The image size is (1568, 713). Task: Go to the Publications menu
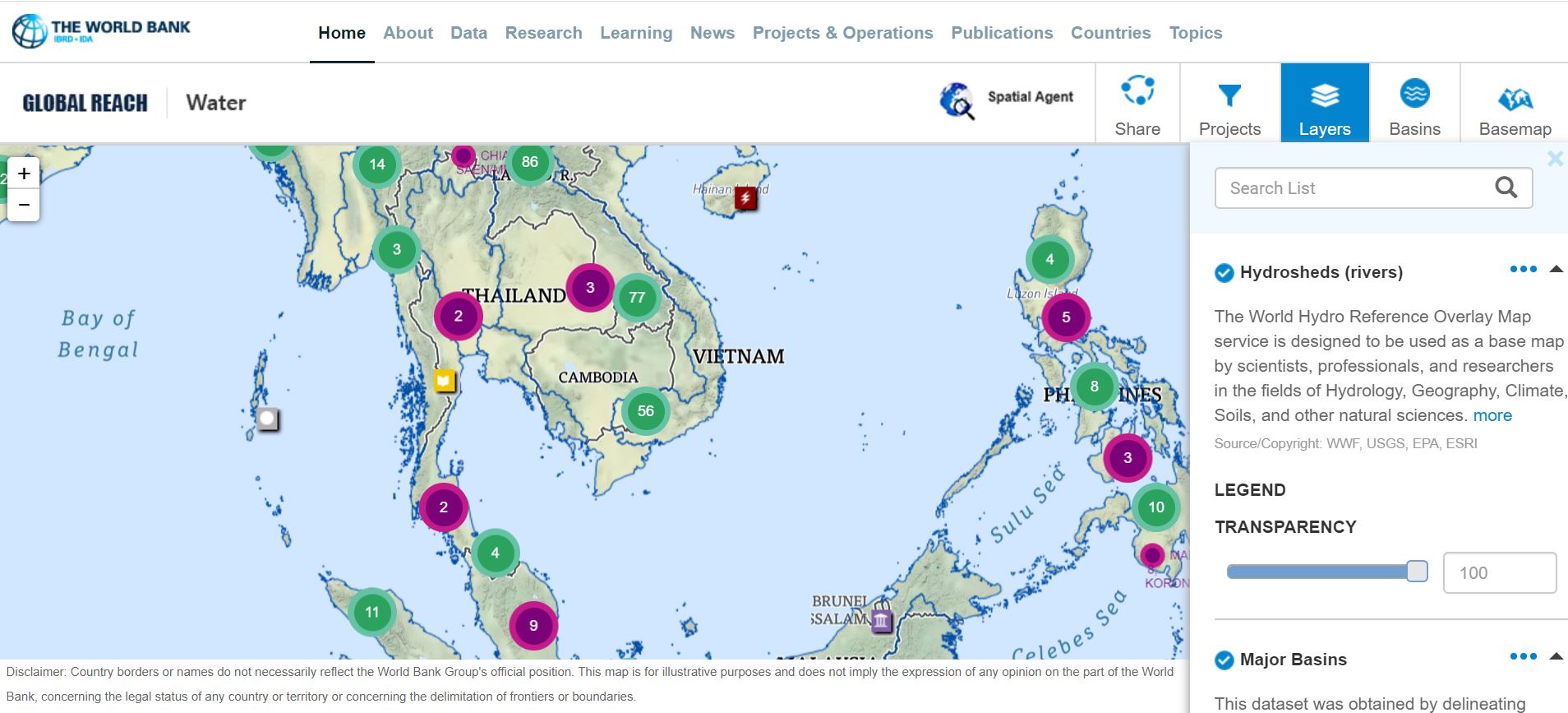pos(1002,33)
